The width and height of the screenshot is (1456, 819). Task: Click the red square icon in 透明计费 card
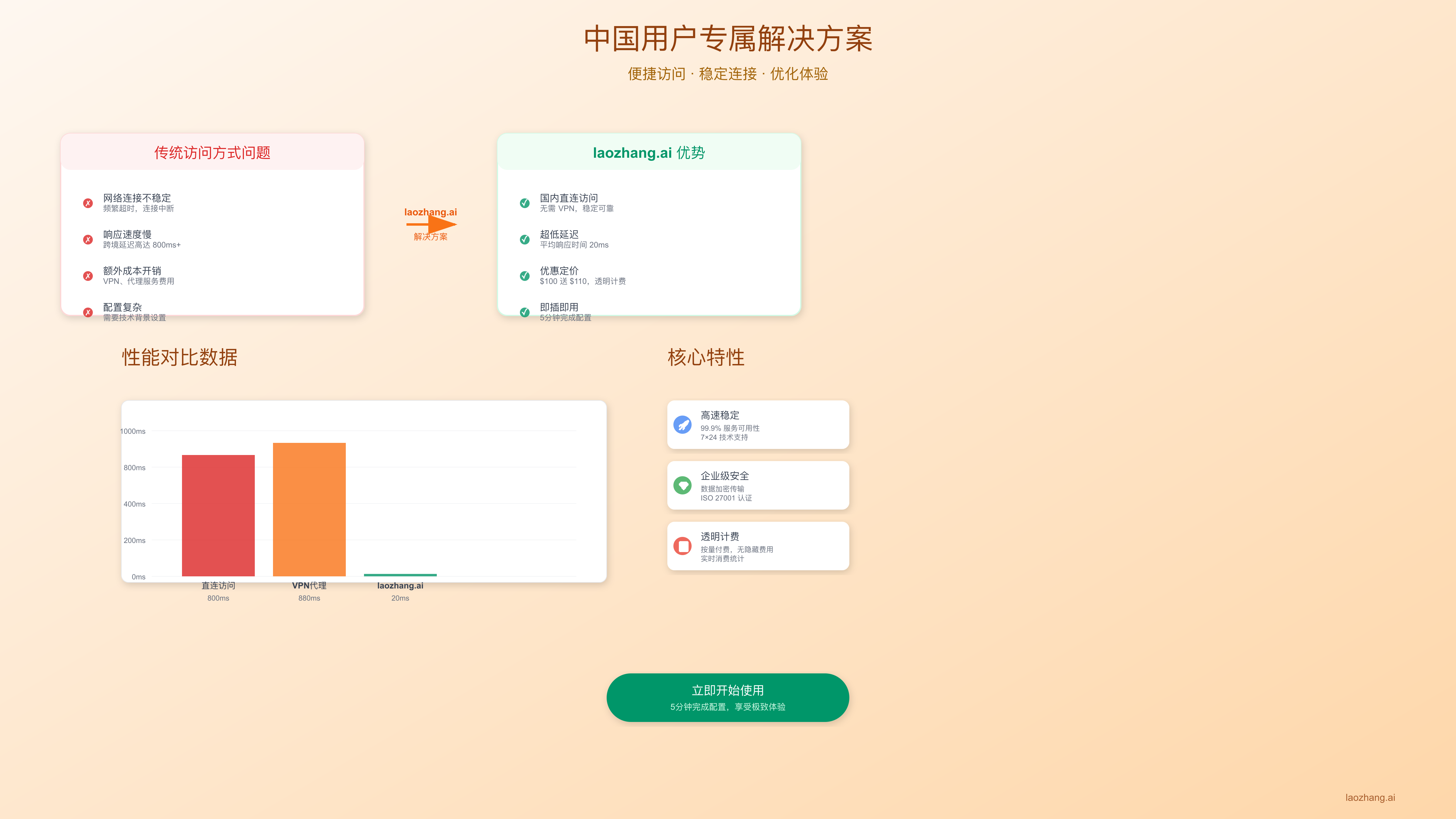[682, 546]
